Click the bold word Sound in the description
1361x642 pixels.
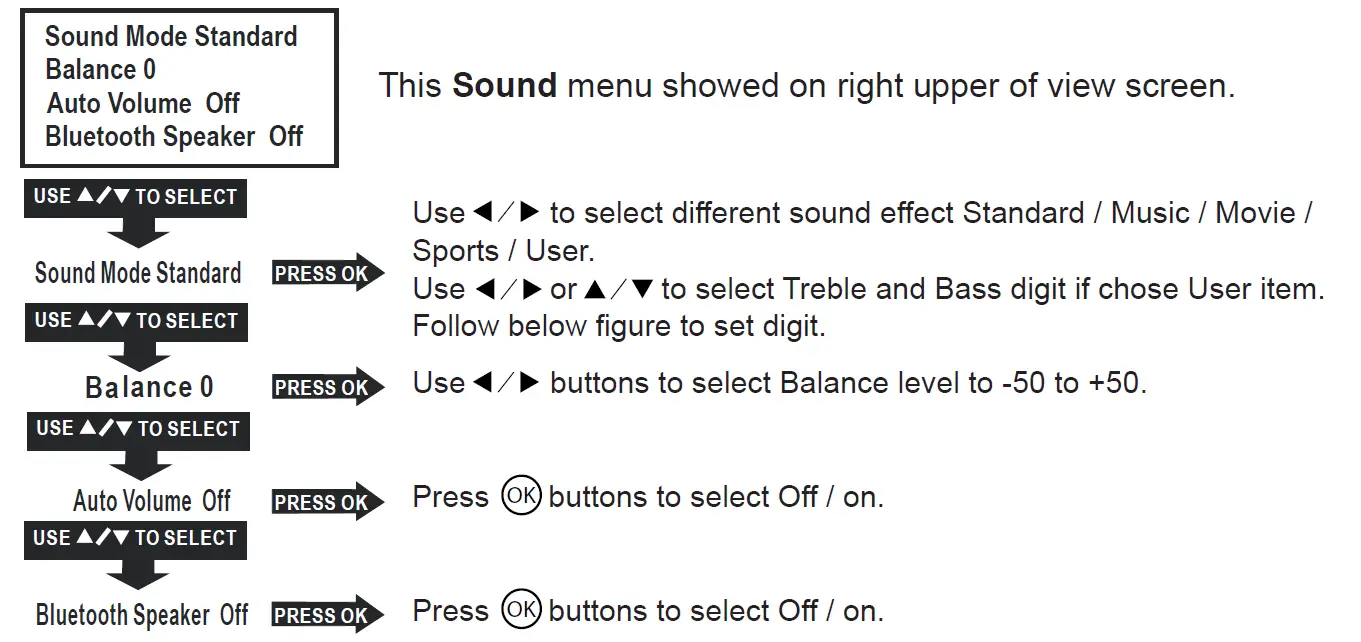tap(504, 86)
